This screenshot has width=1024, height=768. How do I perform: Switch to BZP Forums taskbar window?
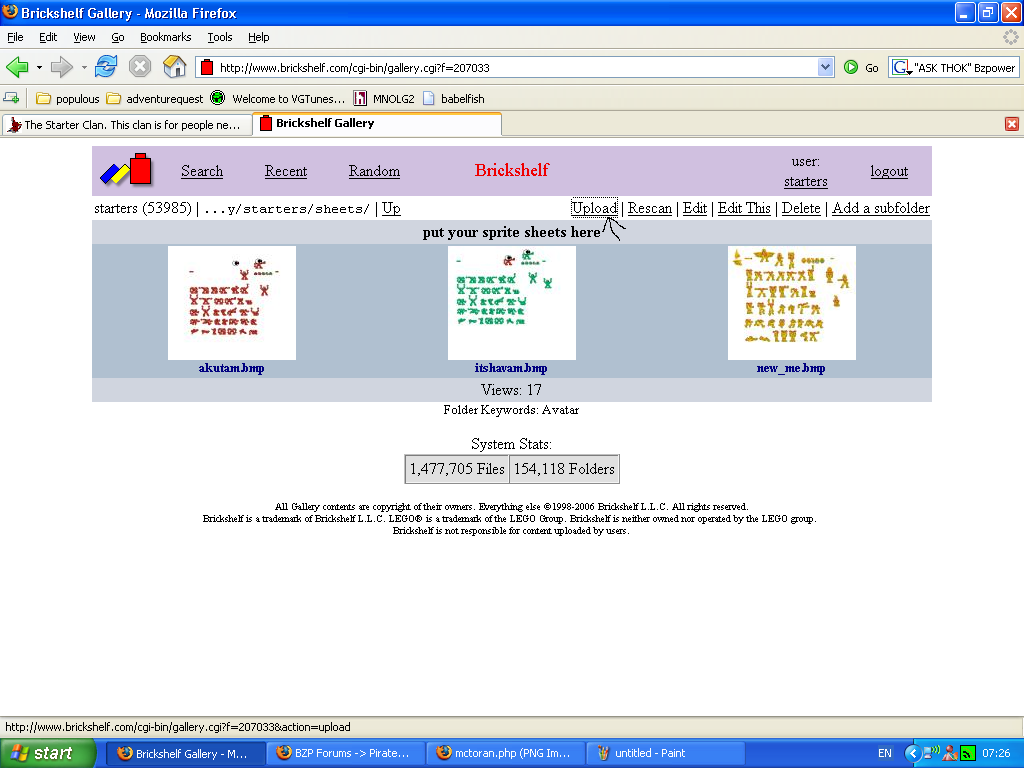pos(345,753)
